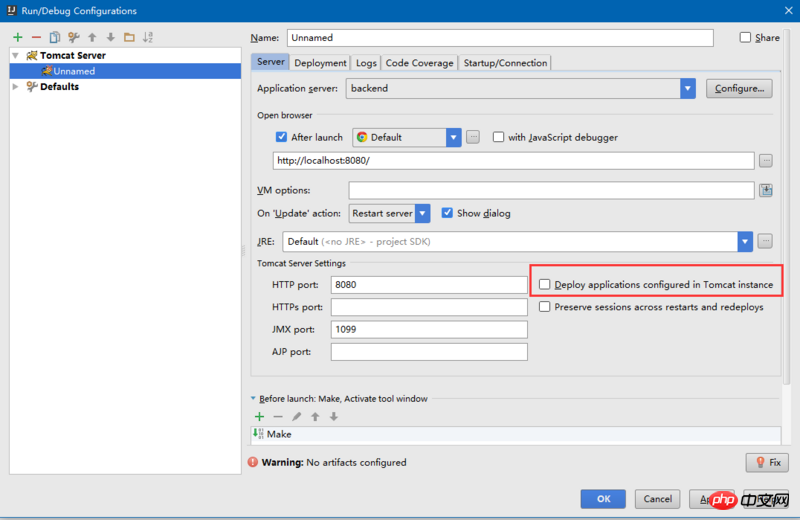Select the Unnamed configuration in tree
Viewport: 800px width, 520px height.
coord(125,71)
